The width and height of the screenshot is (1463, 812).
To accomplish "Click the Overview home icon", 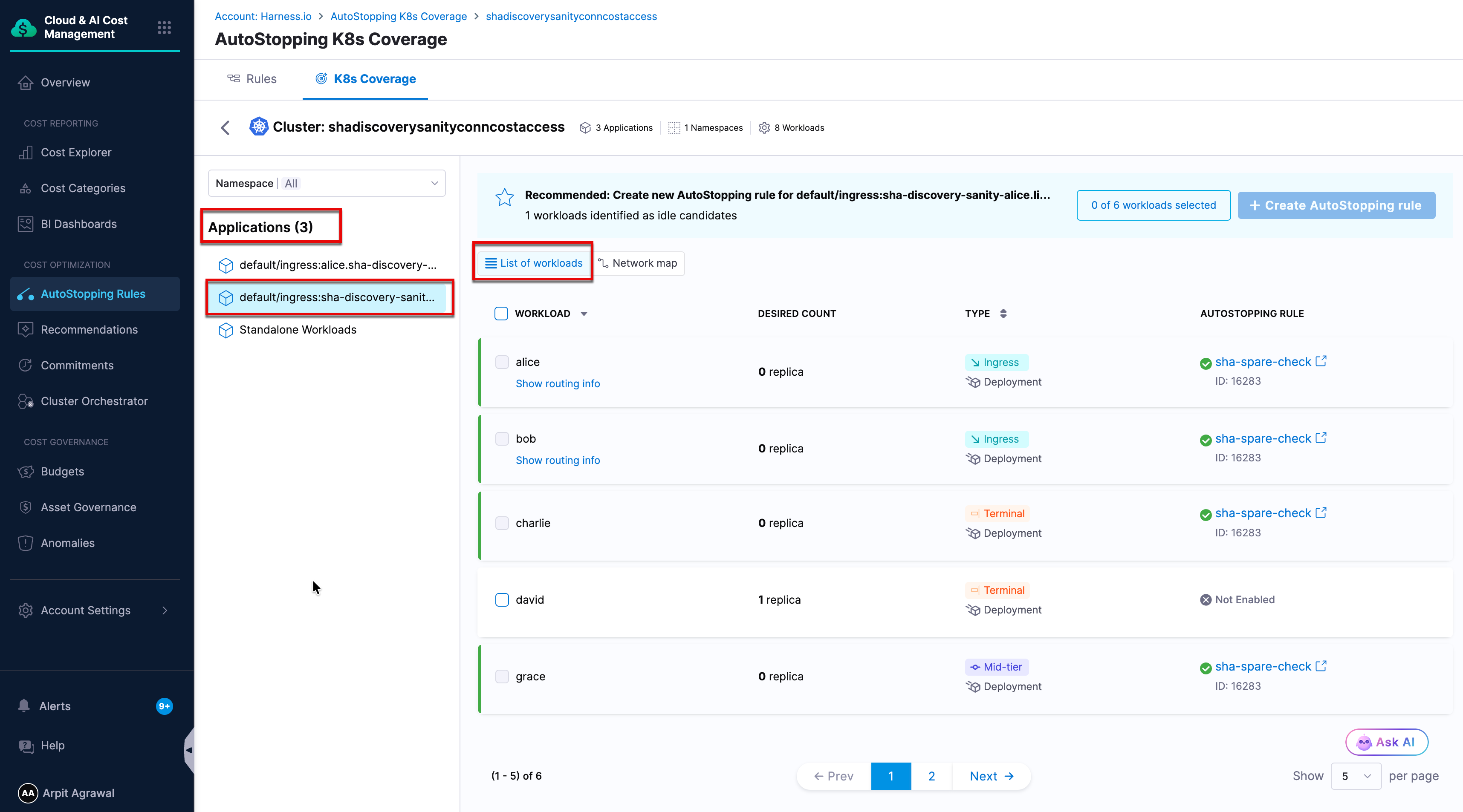I will [26, 83].
